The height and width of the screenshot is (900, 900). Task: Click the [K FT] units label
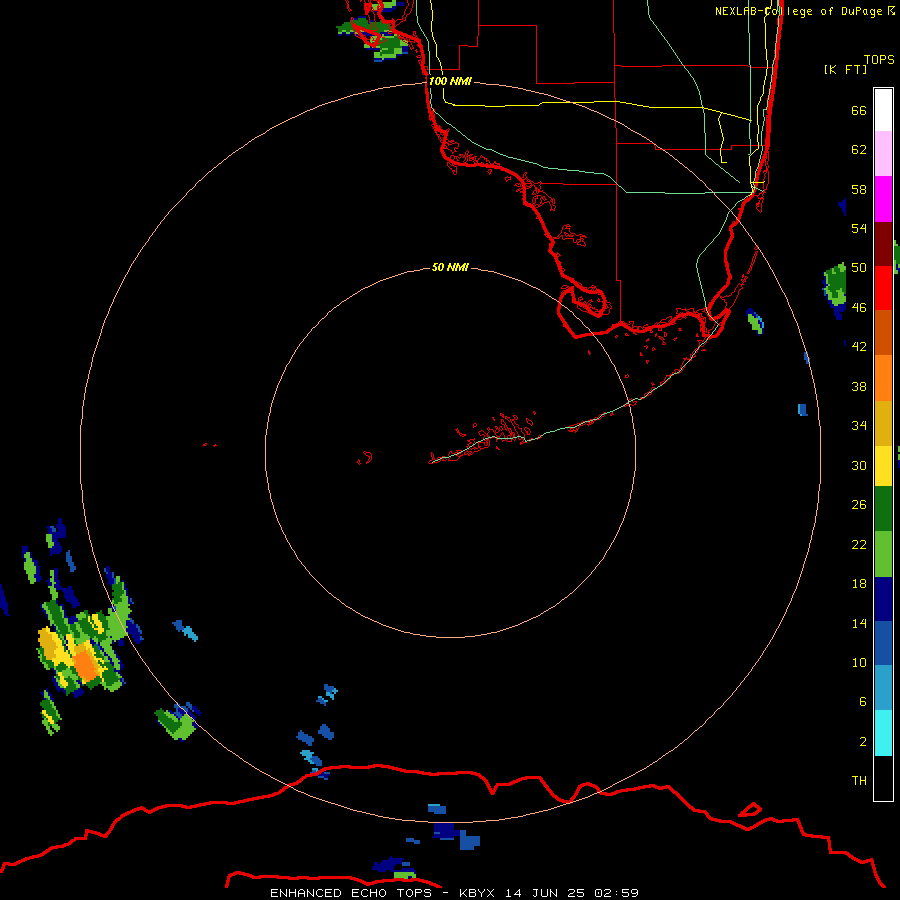[x=845, y=69]
